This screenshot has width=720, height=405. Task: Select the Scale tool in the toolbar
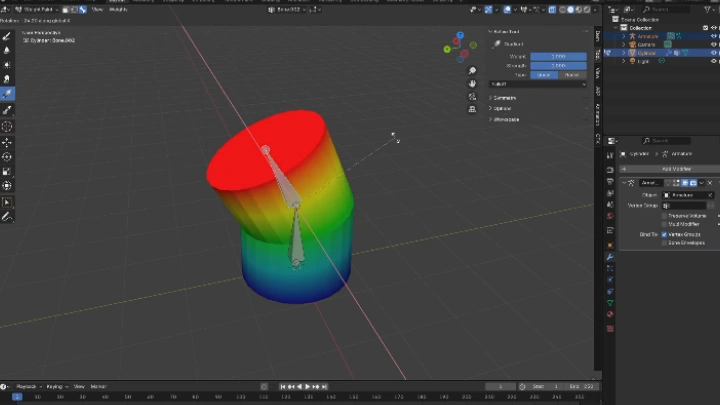[x=7, y=171]
